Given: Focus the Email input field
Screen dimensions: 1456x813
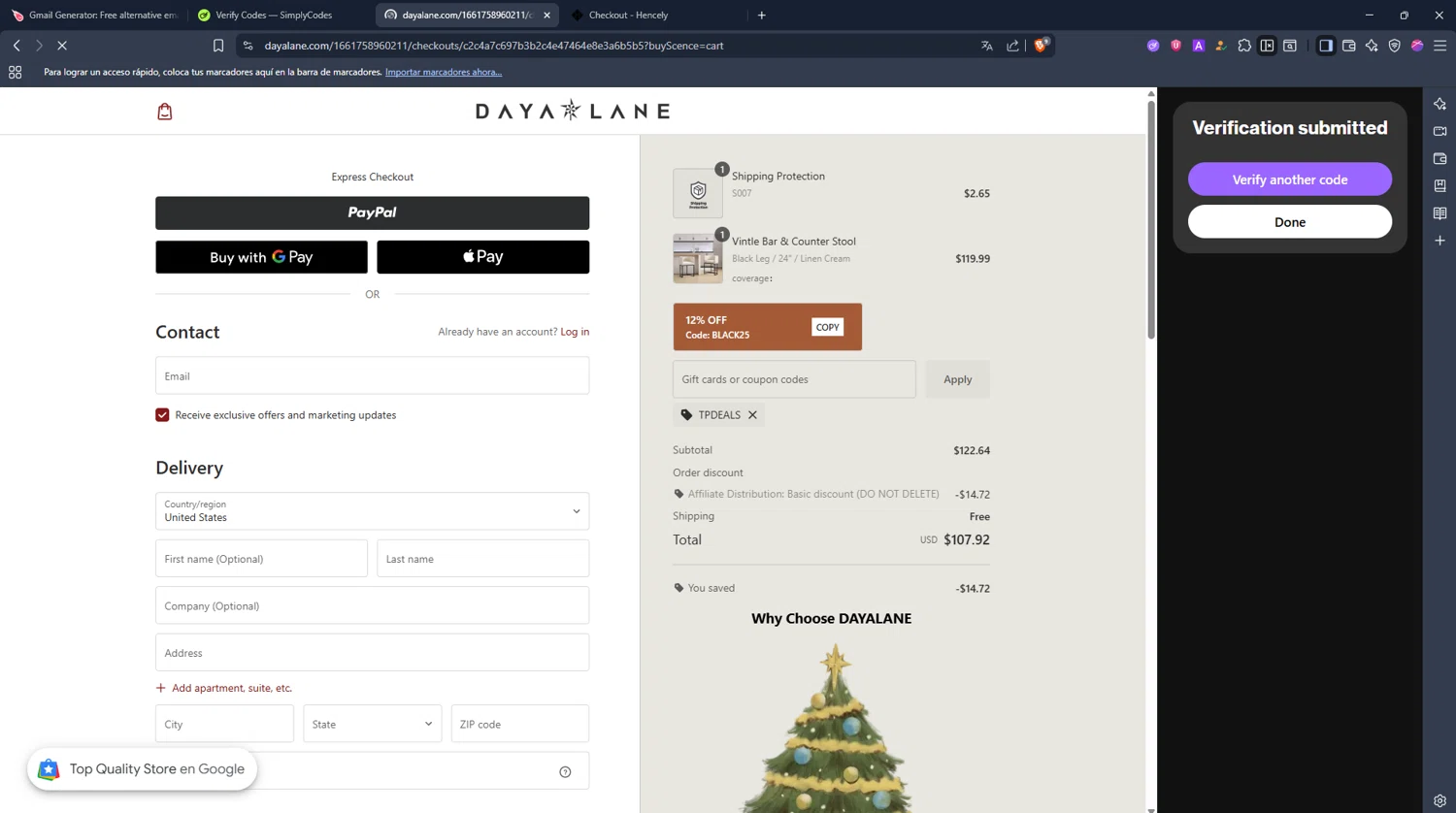Looking at the screenshot, I should [x=372, y=375].
